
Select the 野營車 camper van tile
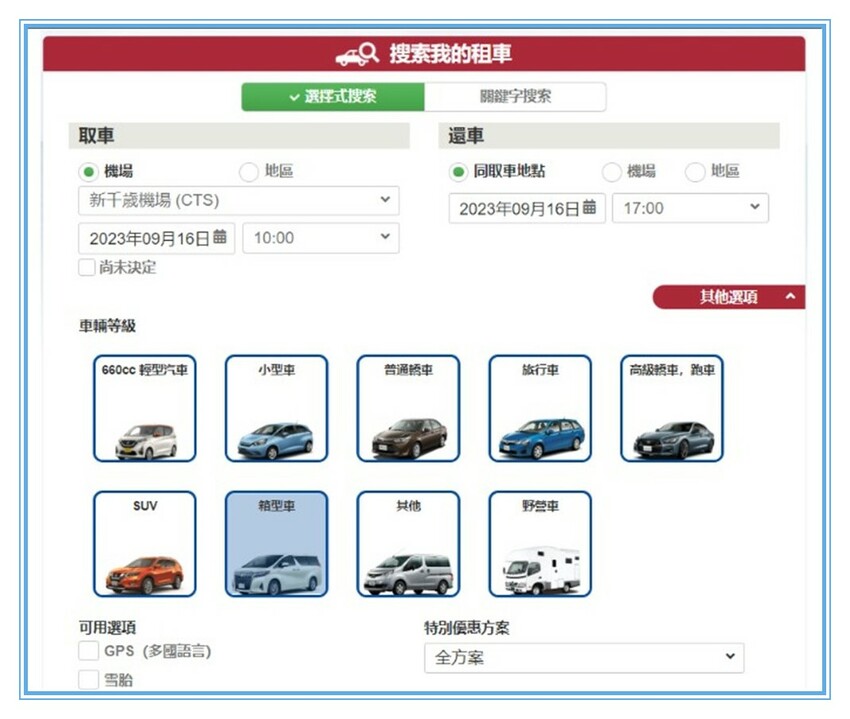540,544
